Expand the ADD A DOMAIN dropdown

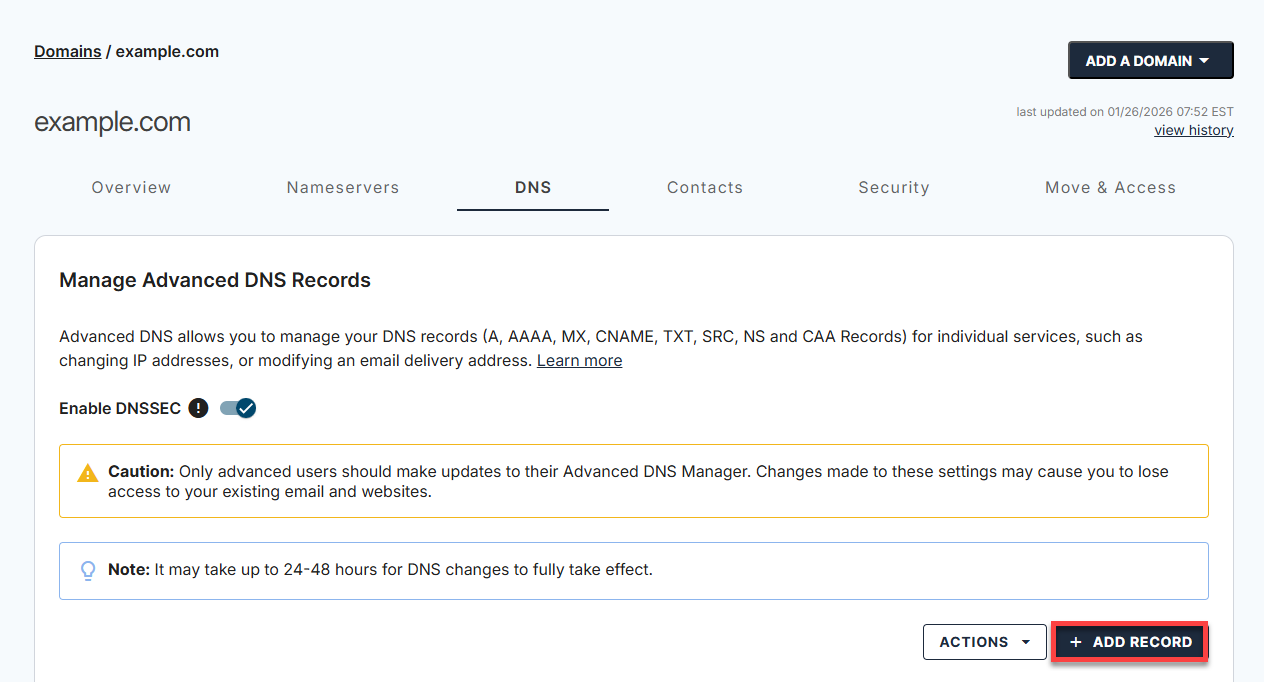1150,60
